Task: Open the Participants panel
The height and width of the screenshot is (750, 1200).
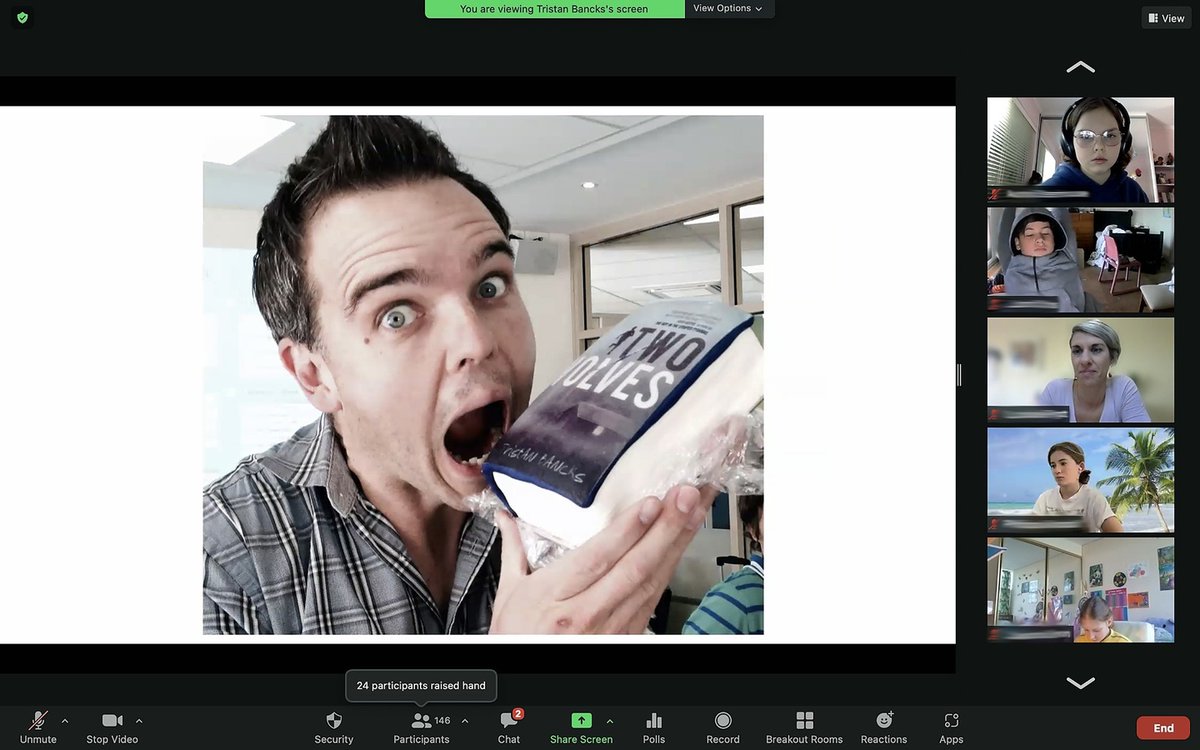Action: tap(421, 727)
